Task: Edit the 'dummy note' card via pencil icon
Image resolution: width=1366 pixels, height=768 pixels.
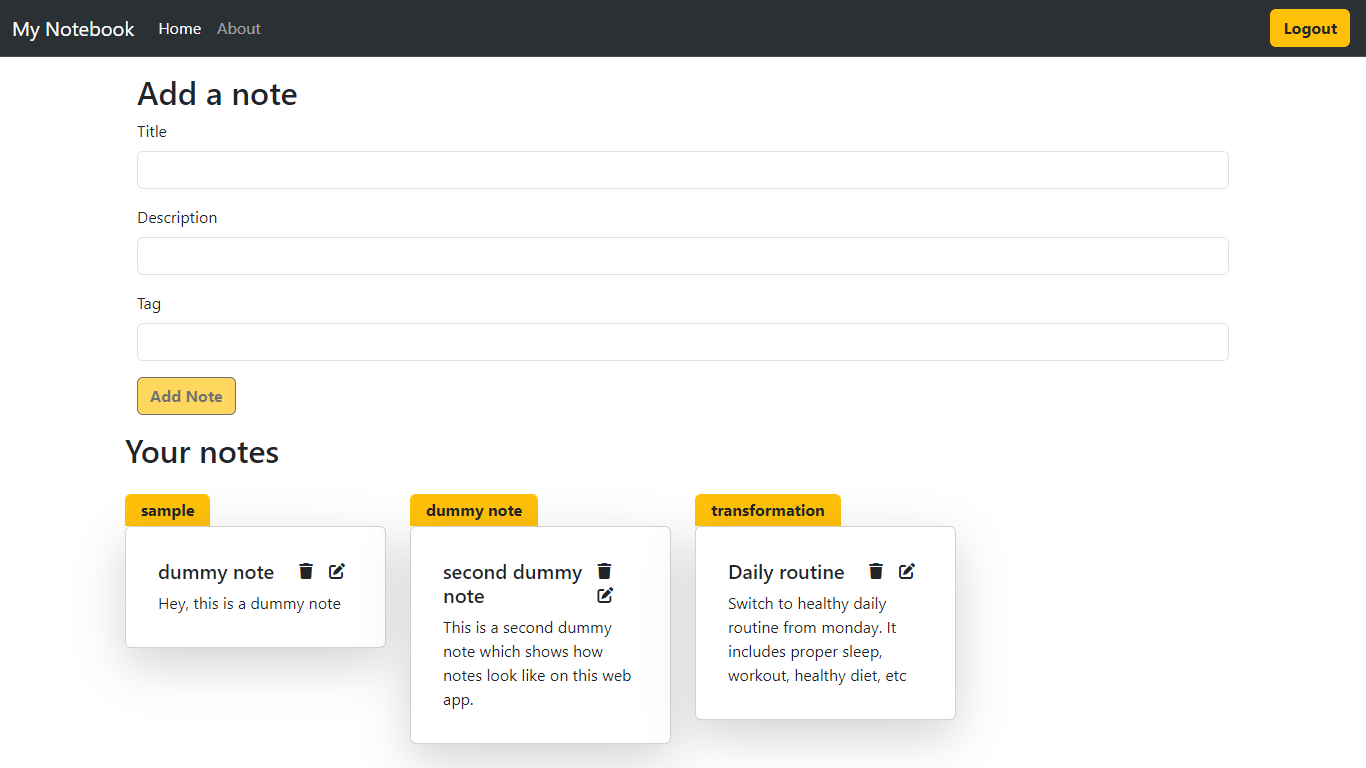Action: (337, 571)
